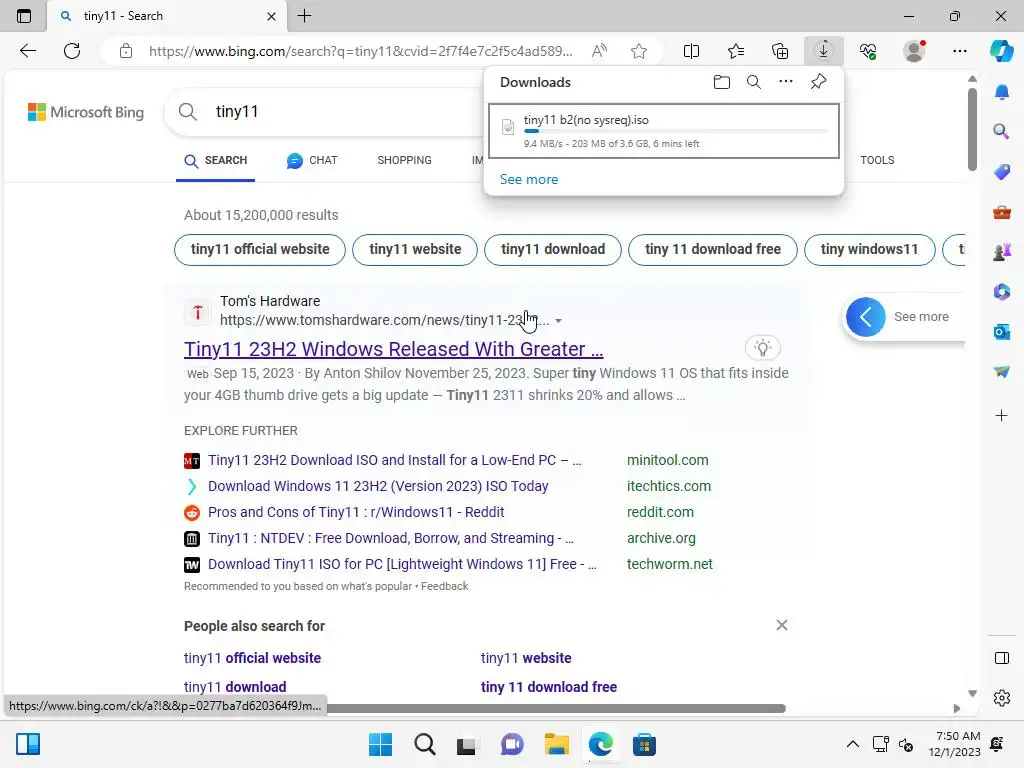
Task: Toggle the Downloads toolbar button
Action: pyautogui.click(x=824, y=51)
